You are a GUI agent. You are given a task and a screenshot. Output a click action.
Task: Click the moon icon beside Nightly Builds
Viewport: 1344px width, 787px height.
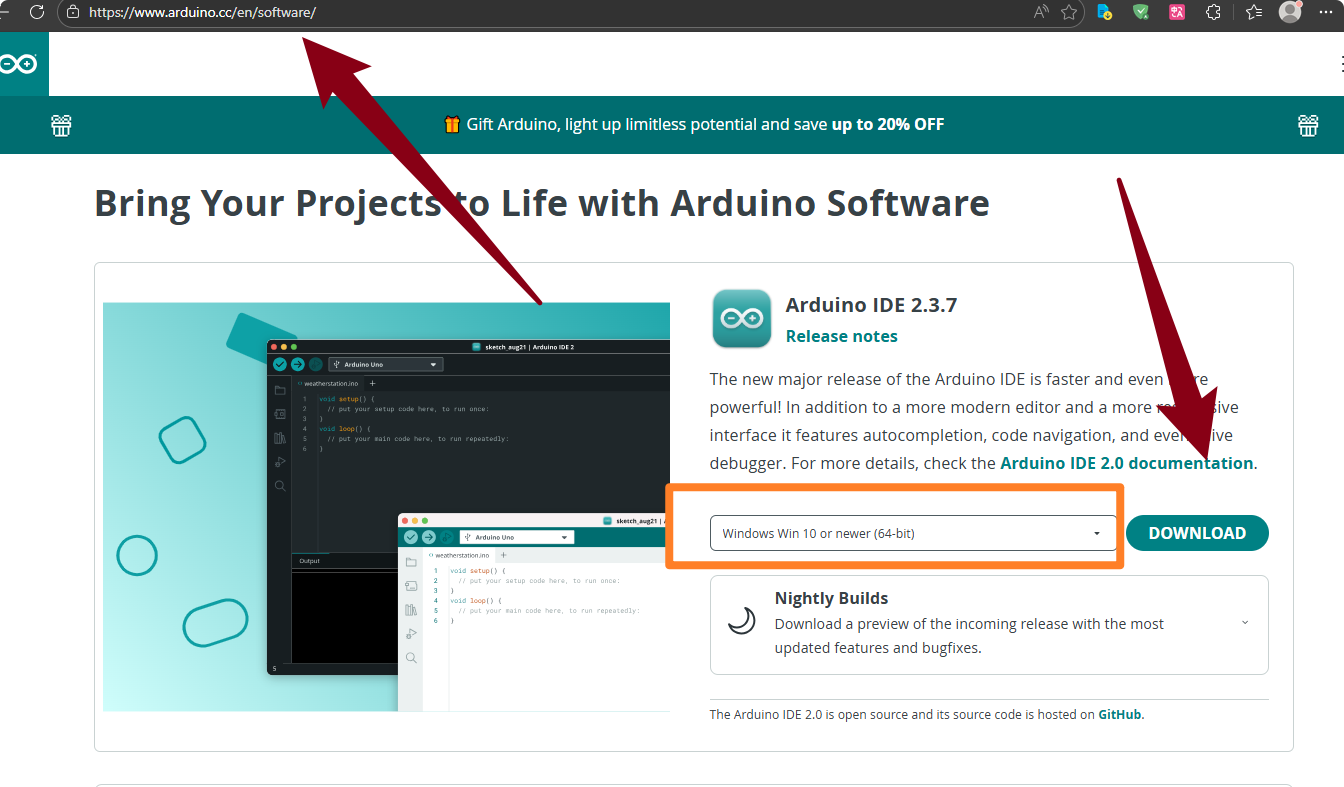741,622
